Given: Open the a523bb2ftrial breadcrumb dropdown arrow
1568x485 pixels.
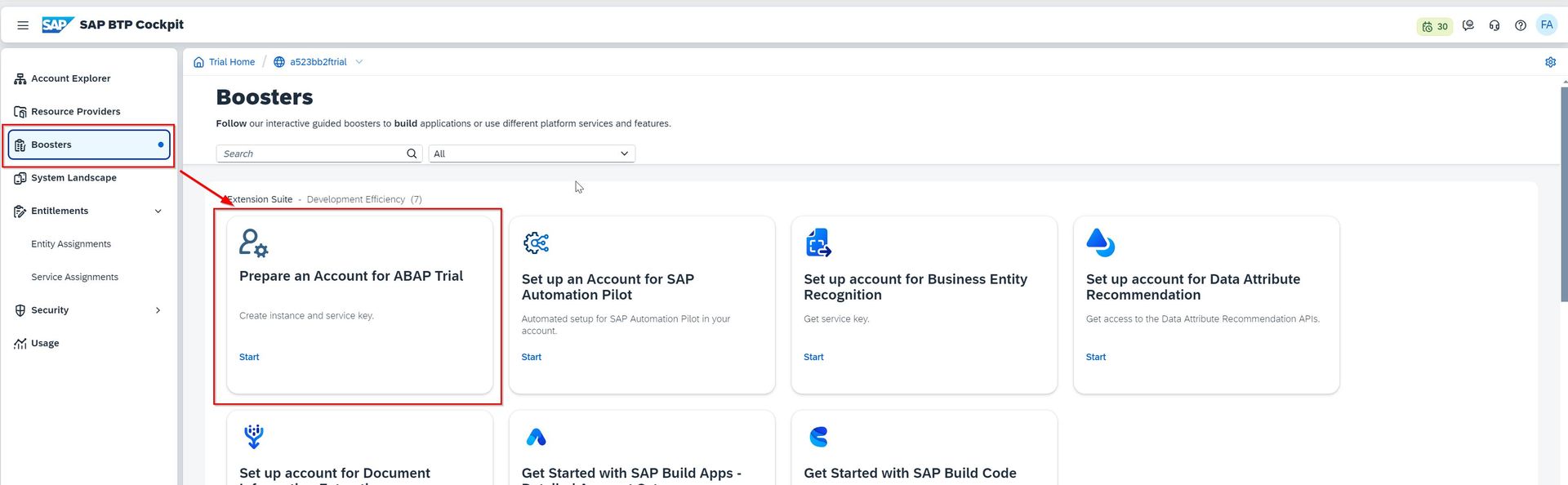Looking at the screenshot, I should point(359,62).
